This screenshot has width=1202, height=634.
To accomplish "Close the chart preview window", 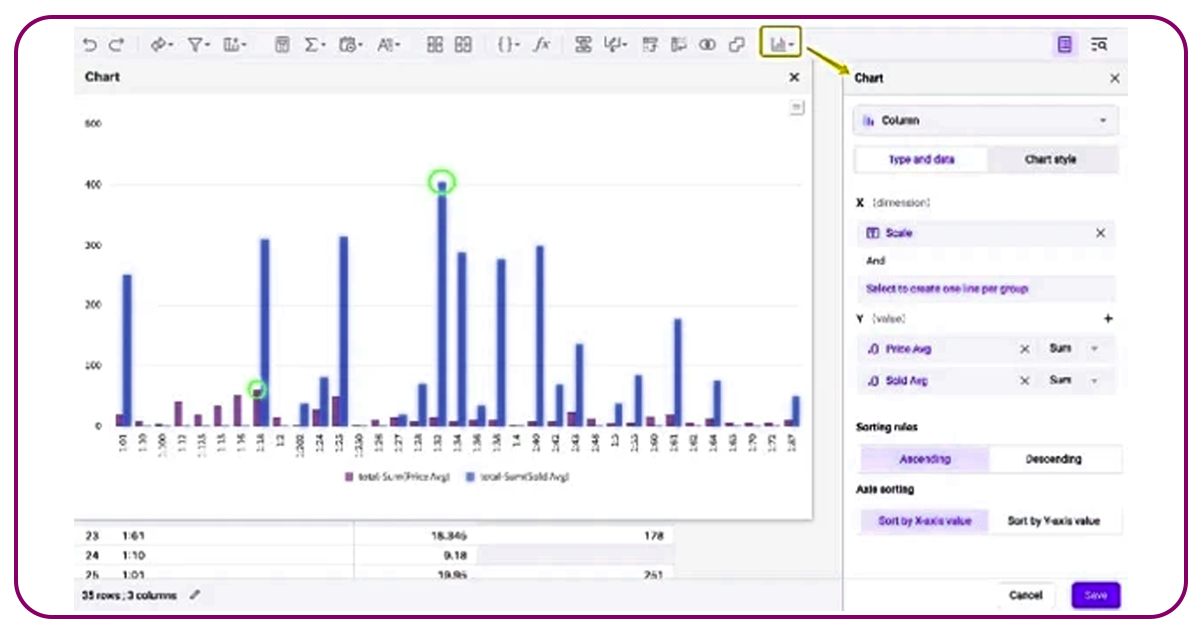I will [794, 77].
